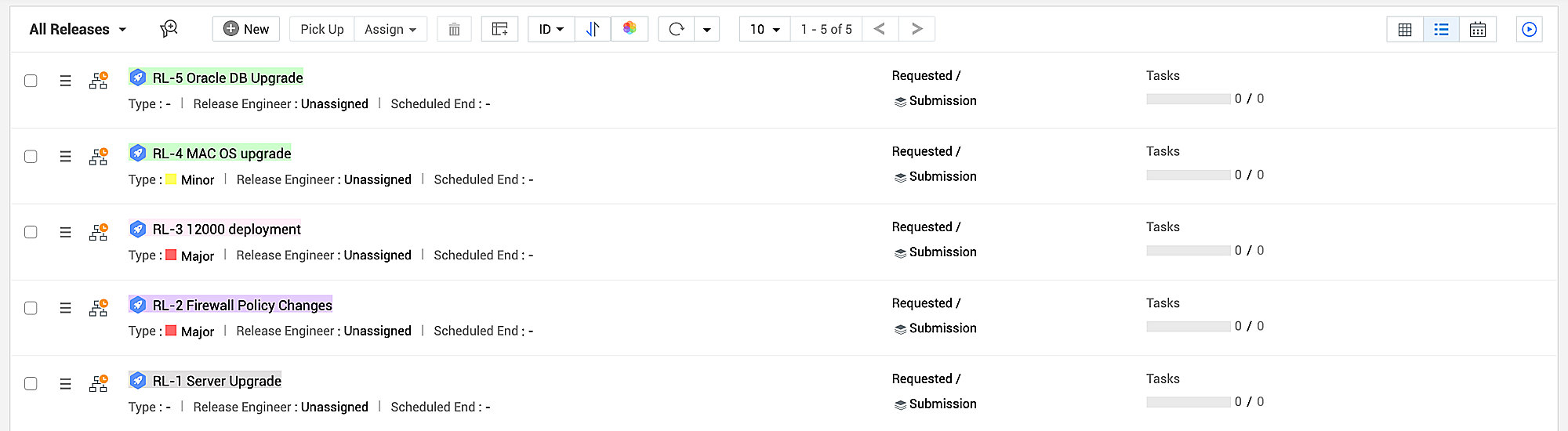Click the advanced search icon beside All Releases

[169, 29]
